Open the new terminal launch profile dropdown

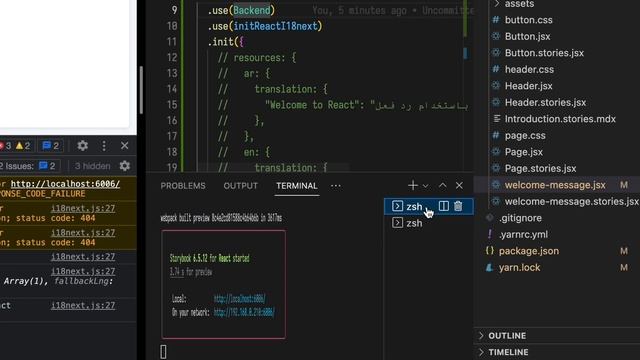[x=425, y=186]
